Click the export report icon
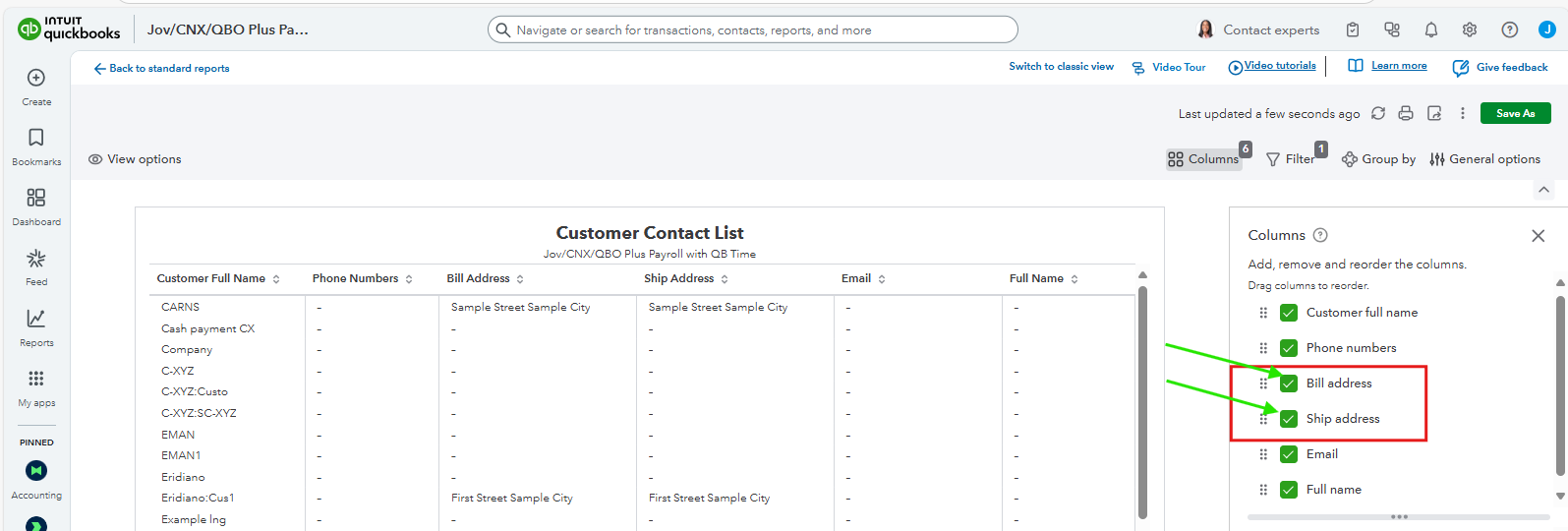Screen dimensions: 1568x531 point(1434,113)
